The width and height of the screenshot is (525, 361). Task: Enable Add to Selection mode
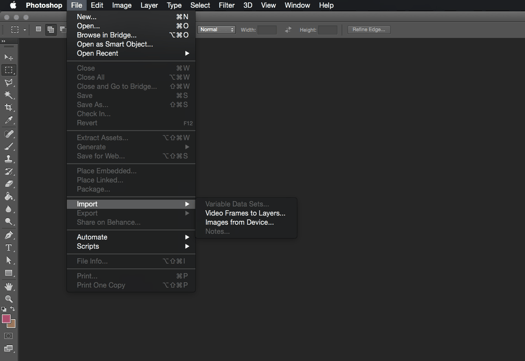pos(51,30)
